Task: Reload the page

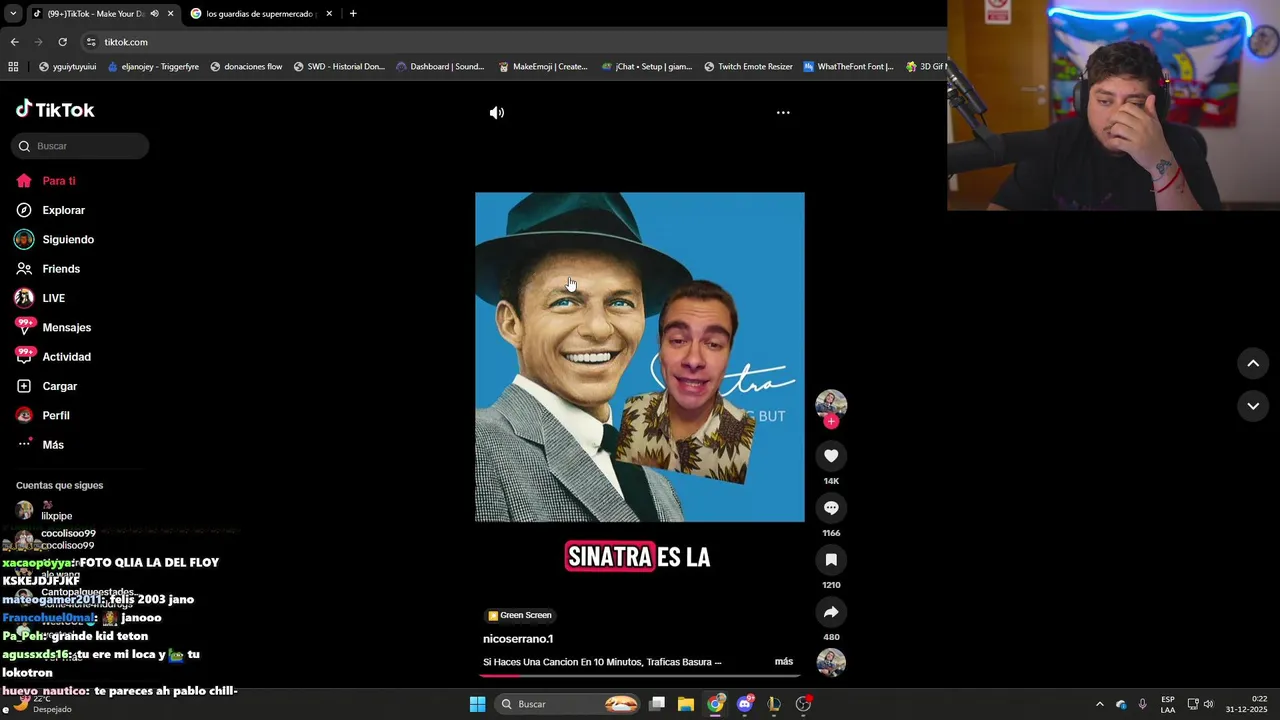Action: 62,42
